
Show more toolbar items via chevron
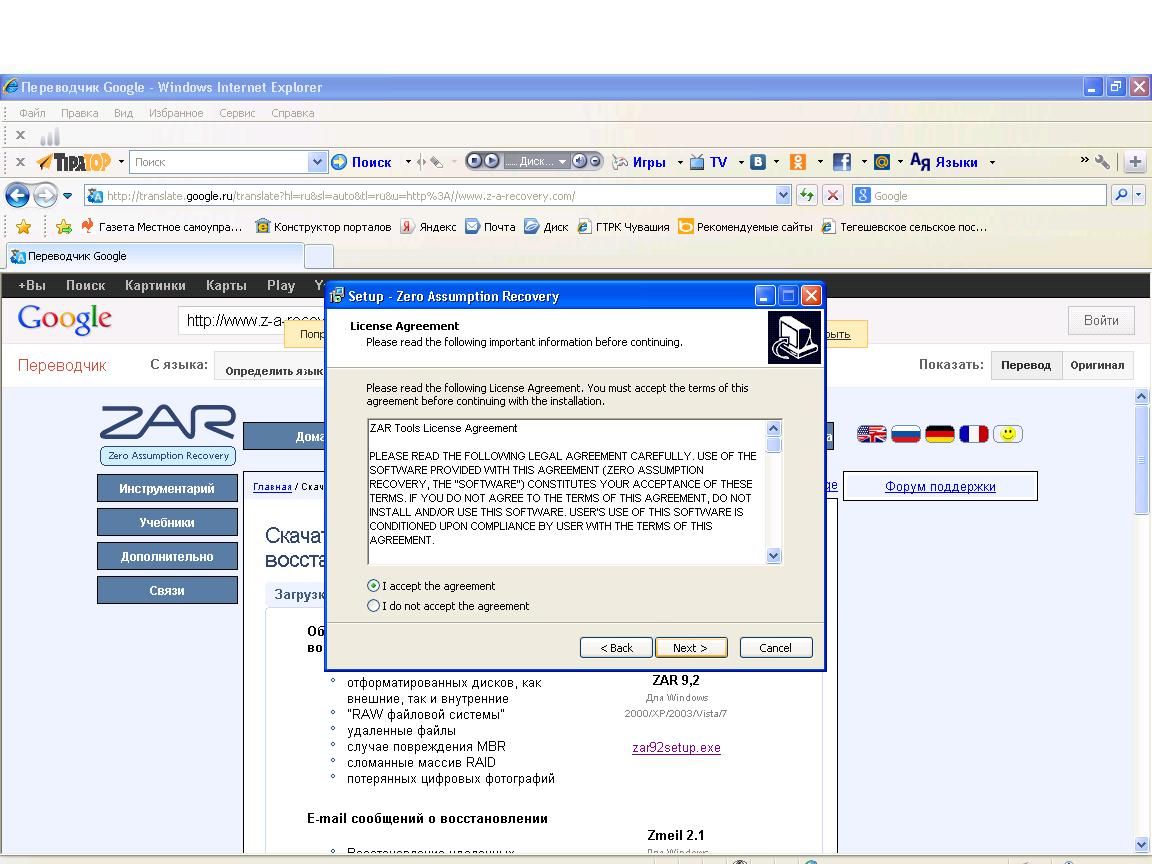click(1084, 159)
